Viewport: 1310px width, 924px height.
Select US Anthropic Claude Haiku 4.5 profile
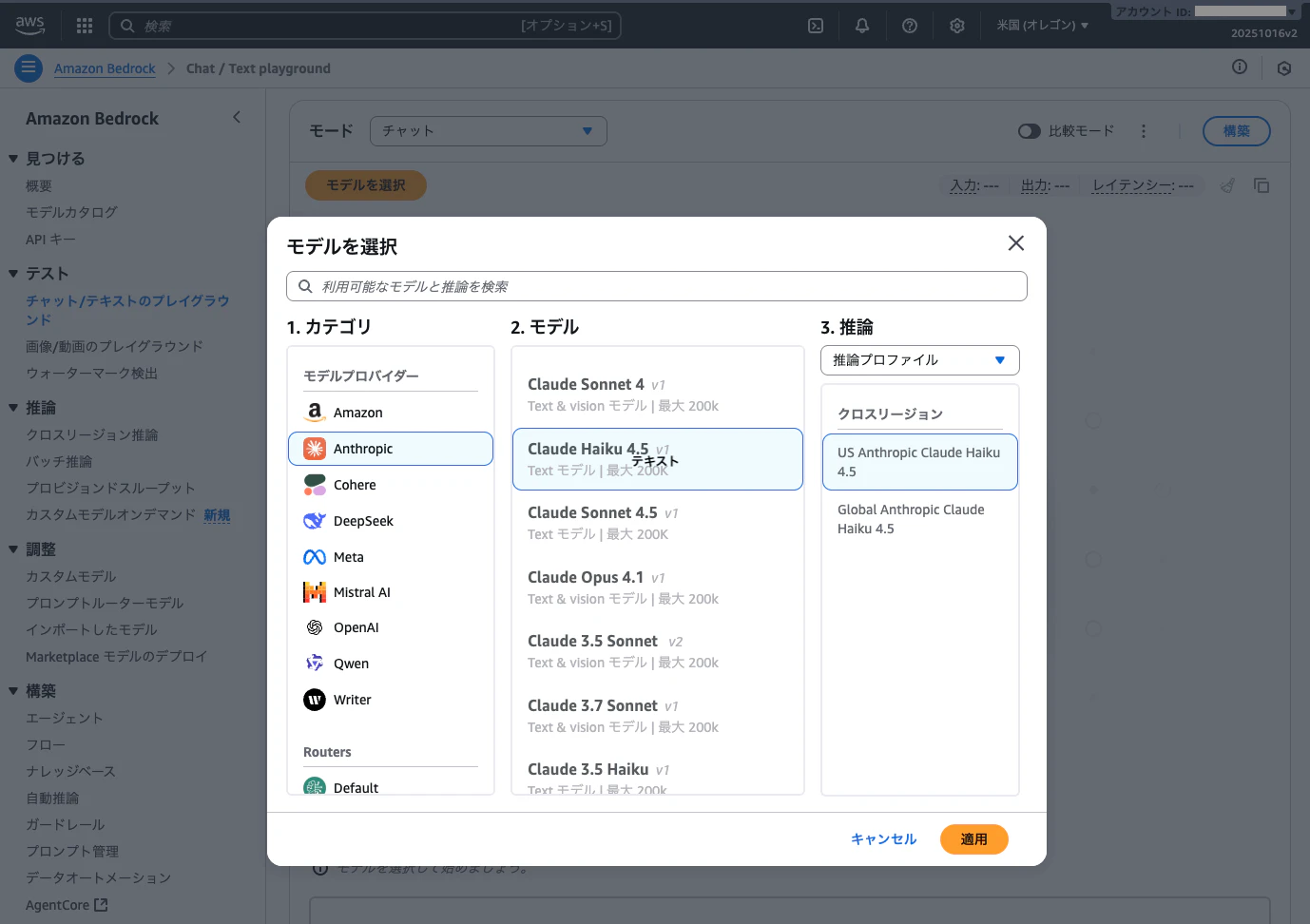point(919,462)
